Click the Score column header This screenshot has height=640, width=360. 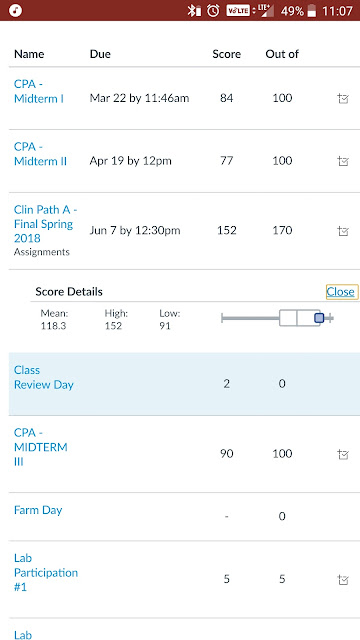(227, 54)
